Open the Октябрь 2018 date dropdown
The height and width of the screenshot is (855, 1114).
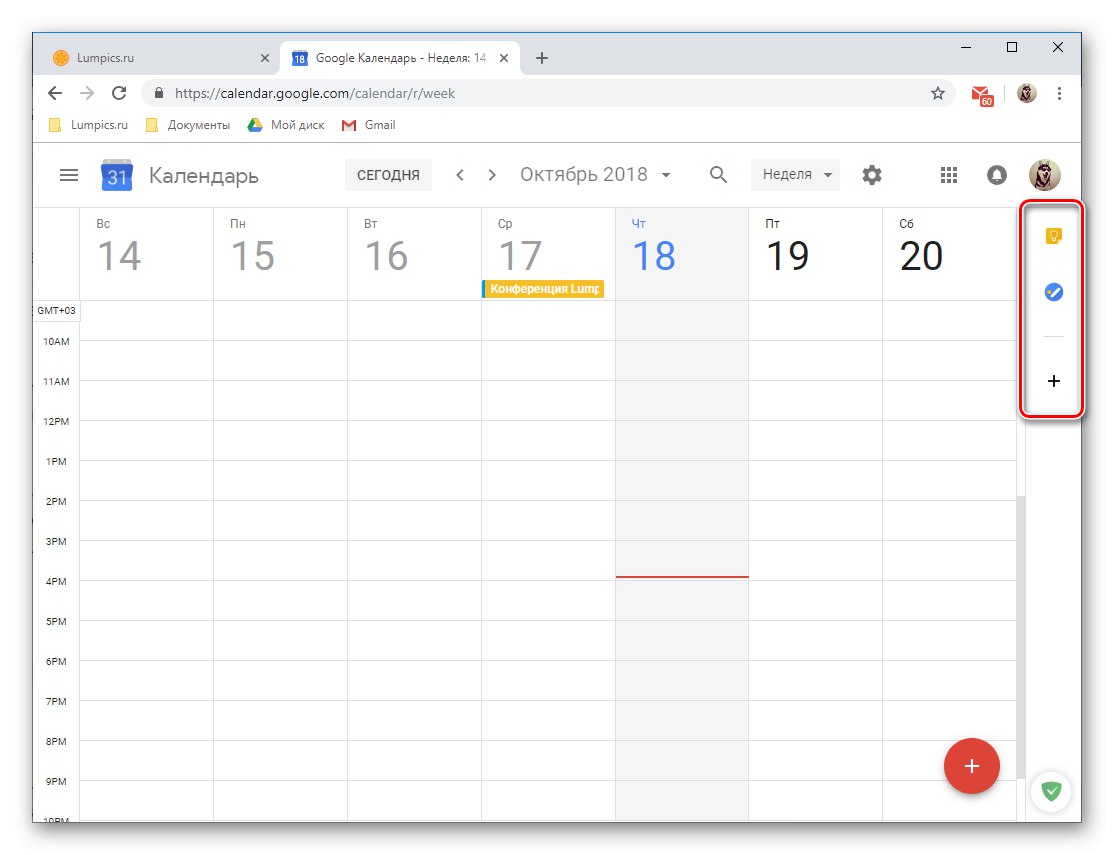(x=595, y=174)
